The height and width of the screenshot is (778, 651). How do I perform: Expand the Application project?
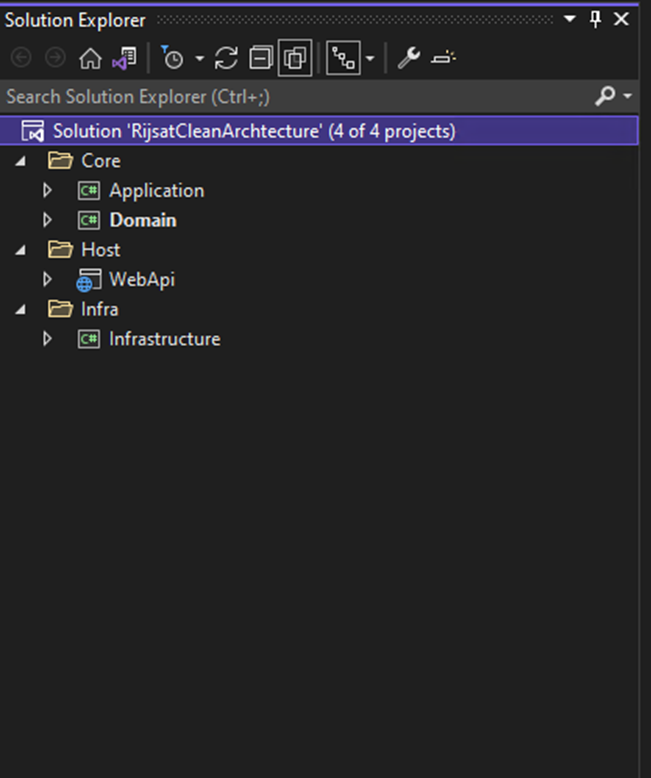pyautogui.click(x=47, y=191)
